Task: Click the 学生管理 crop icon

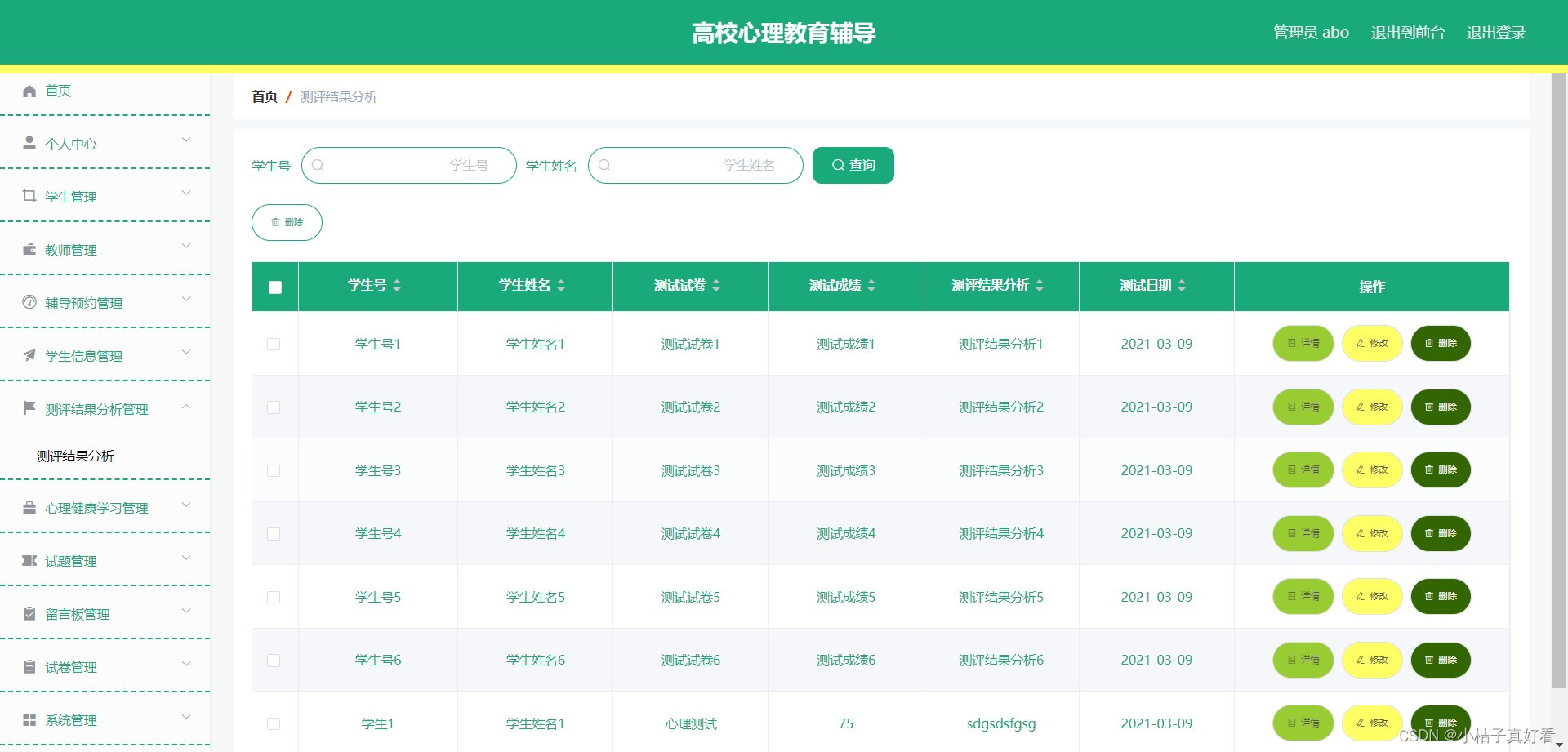Action: [x=29, y=196]
